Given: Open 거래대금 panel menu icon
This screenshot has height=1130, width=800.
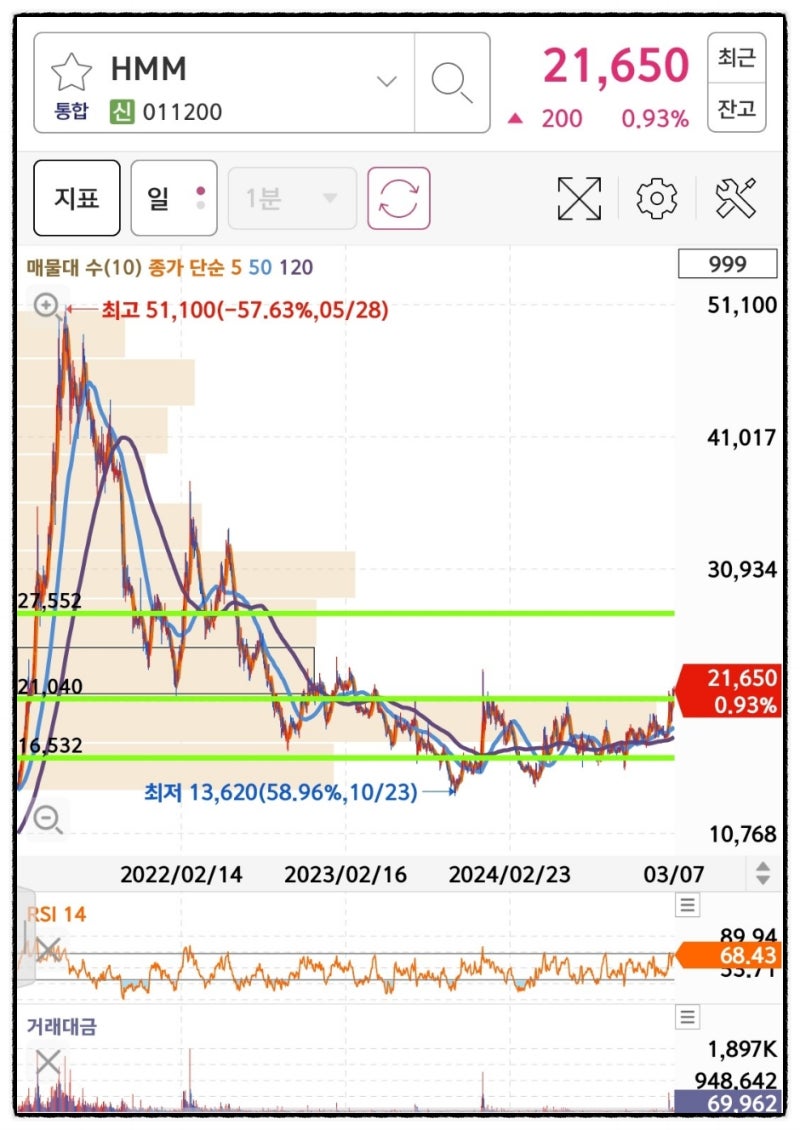Looking at the screenshot, I should pos(688,1017).
